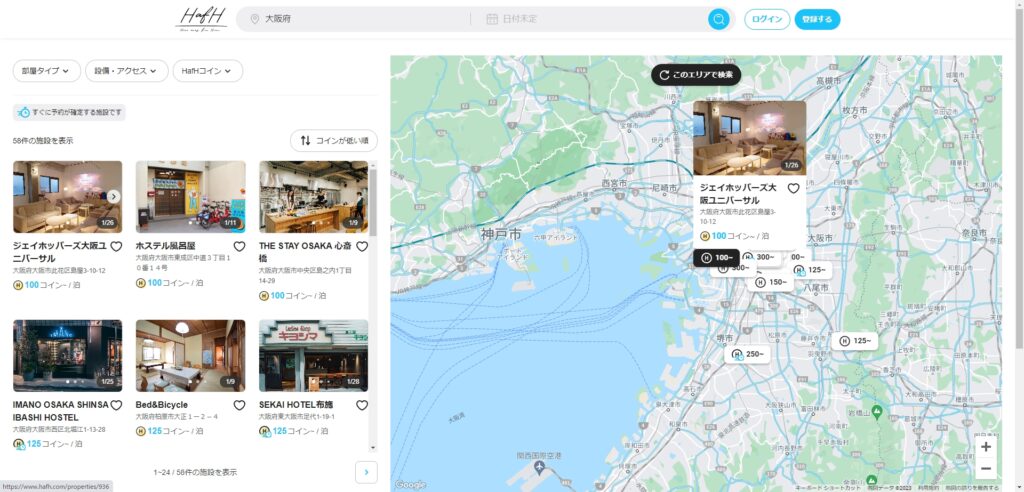Open ジェイホッパーズ大阪ユニバーサル title in list
The image size is (1024, 492).
point(60,252)
